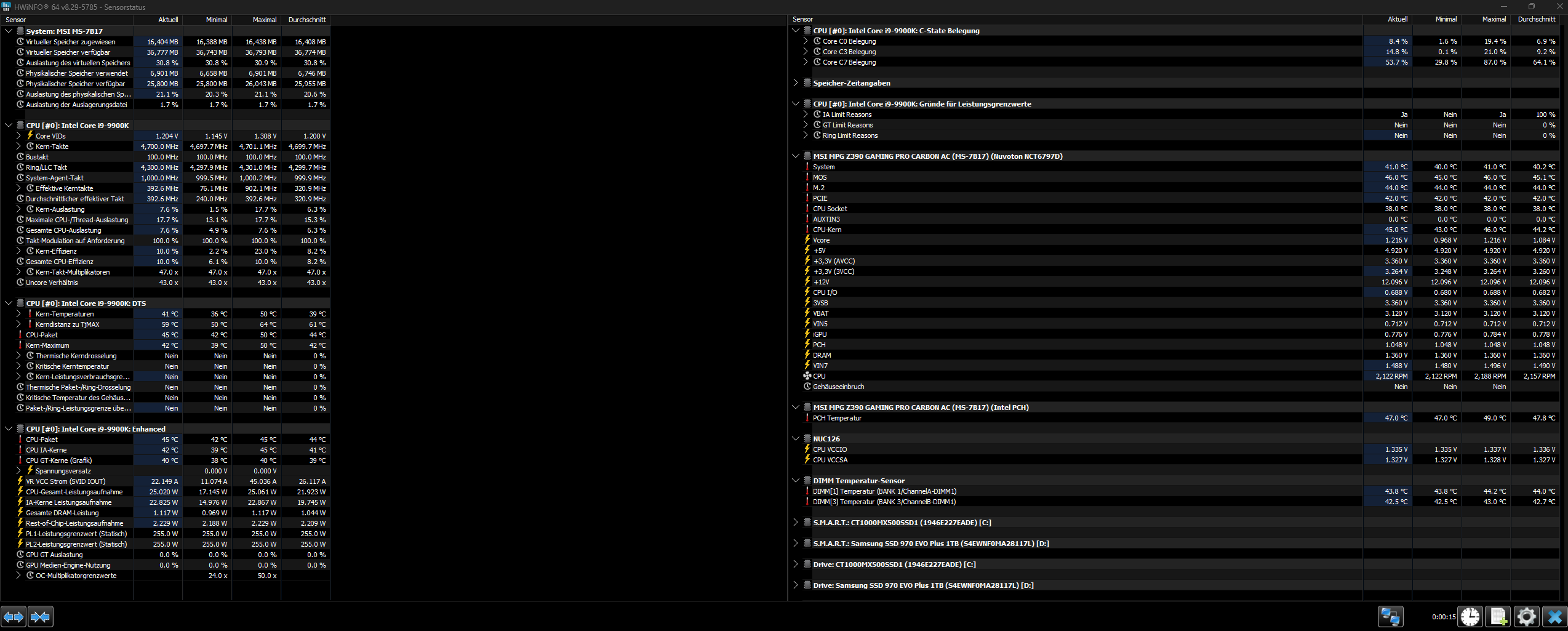Collapse the System: MSI MS-7B17 group
This screenshot has height=631, width=1568.
tap(9, 31)
